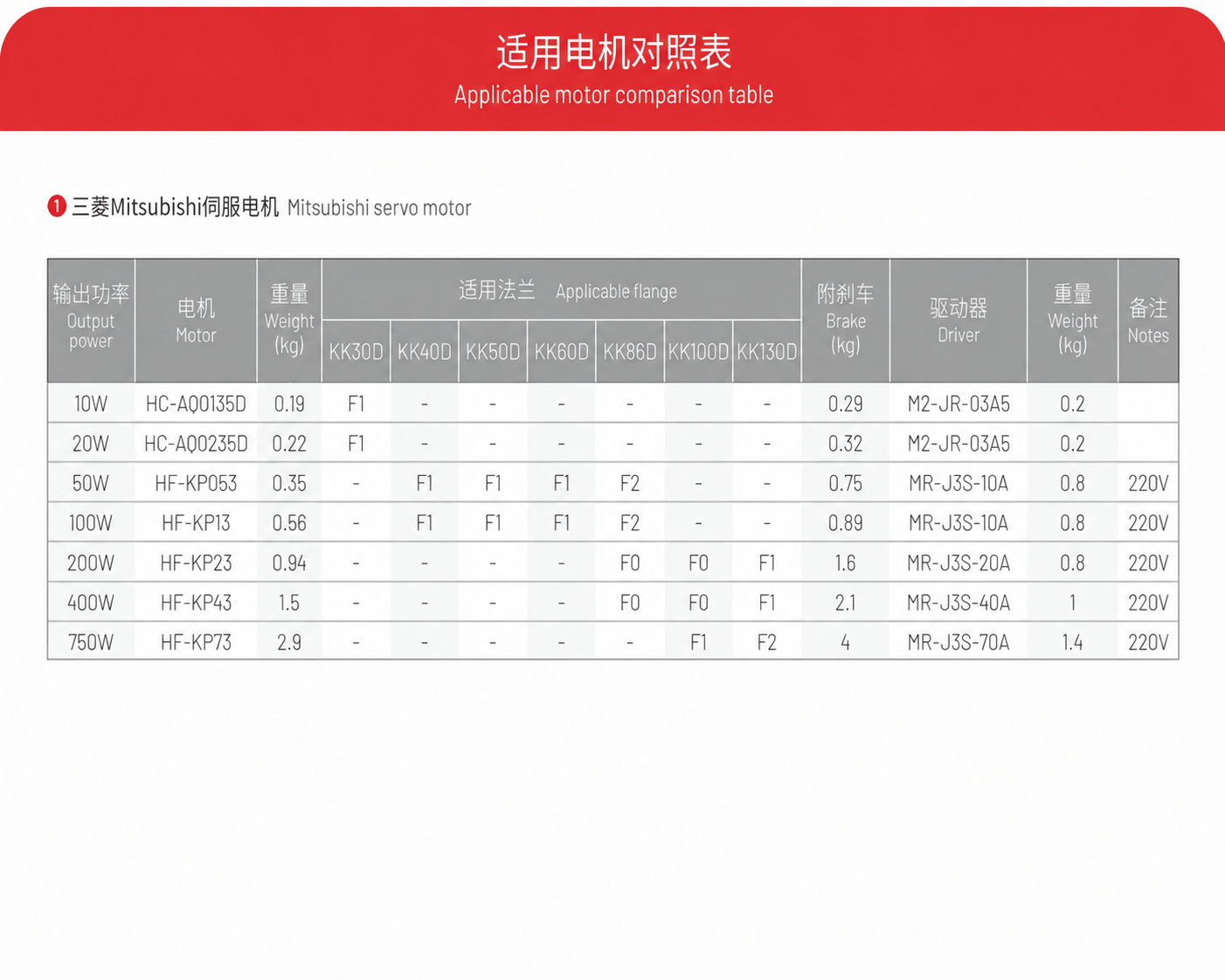Click driver model MR-J3S-70A
Viewport: 1225px width, 980px height.
[959, 643]
